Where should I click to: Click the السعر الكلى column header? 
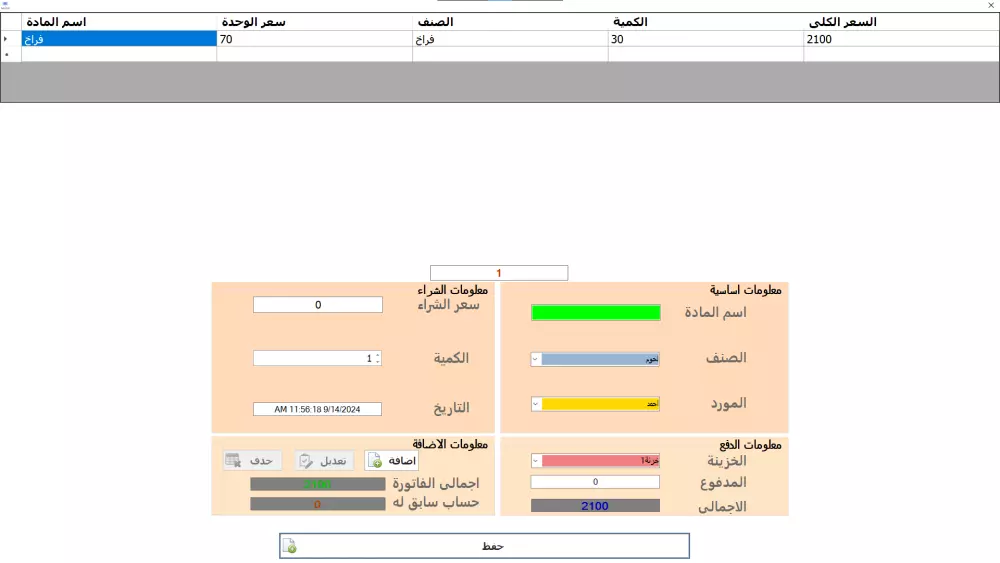click(x=901, y=22)
